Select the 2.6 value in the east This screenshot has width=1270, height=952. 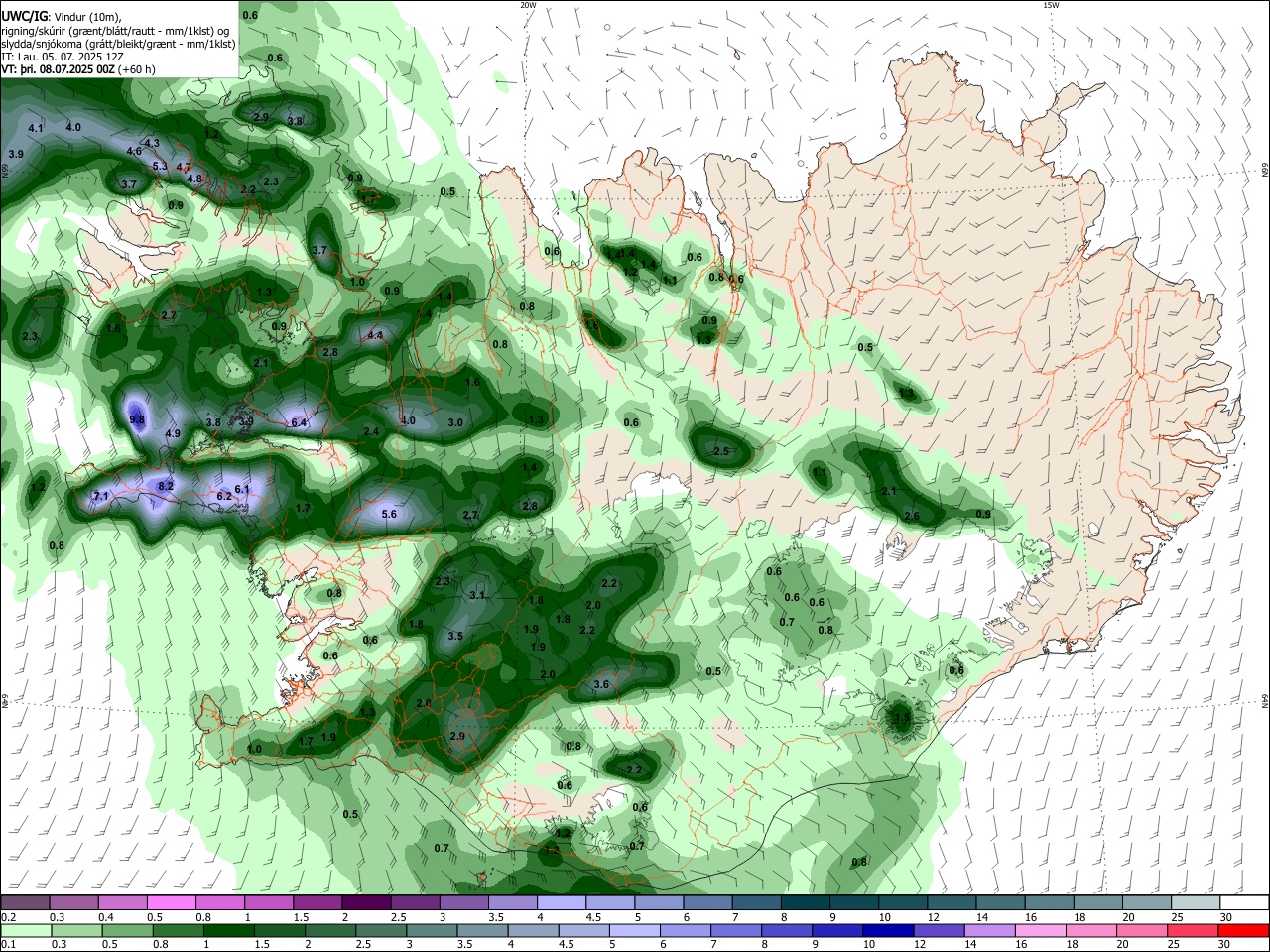pyautogui.click(x=912, y=516)
